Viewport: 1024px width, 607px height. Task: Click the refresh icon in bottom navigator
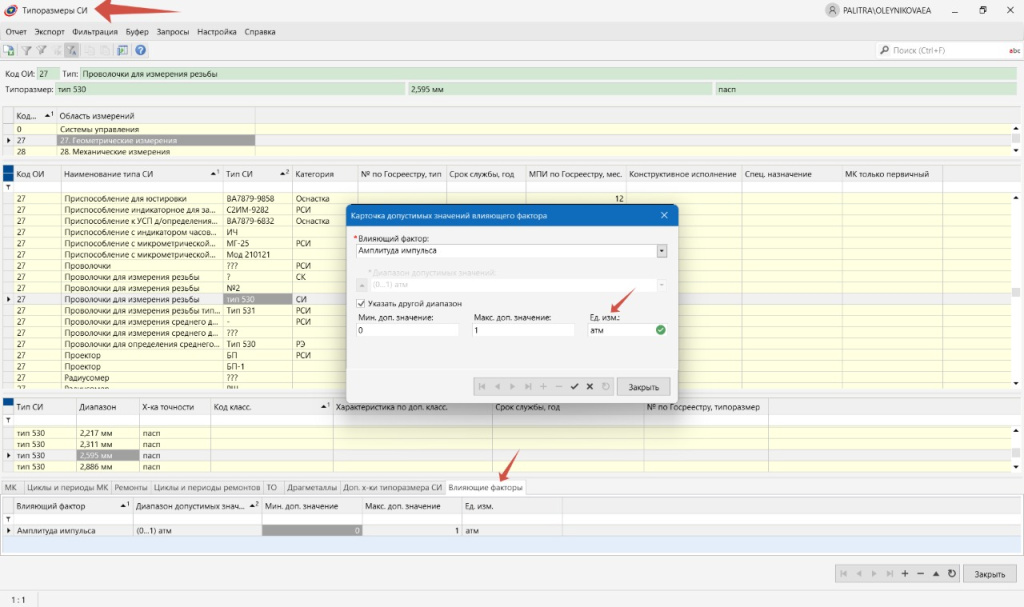[952, 574]
